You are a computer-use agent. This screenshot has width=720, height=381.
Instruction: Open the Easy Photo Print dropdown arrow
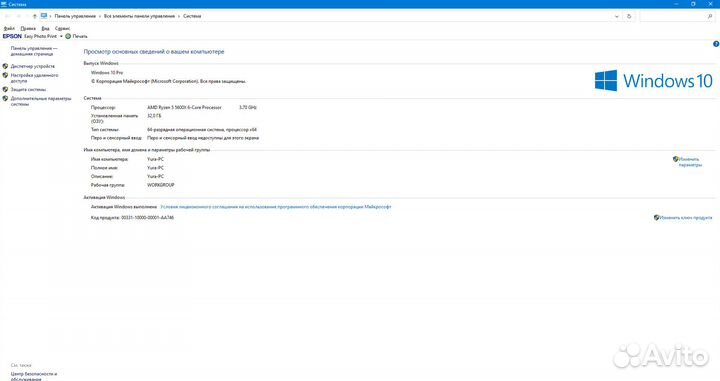point(61,36)
